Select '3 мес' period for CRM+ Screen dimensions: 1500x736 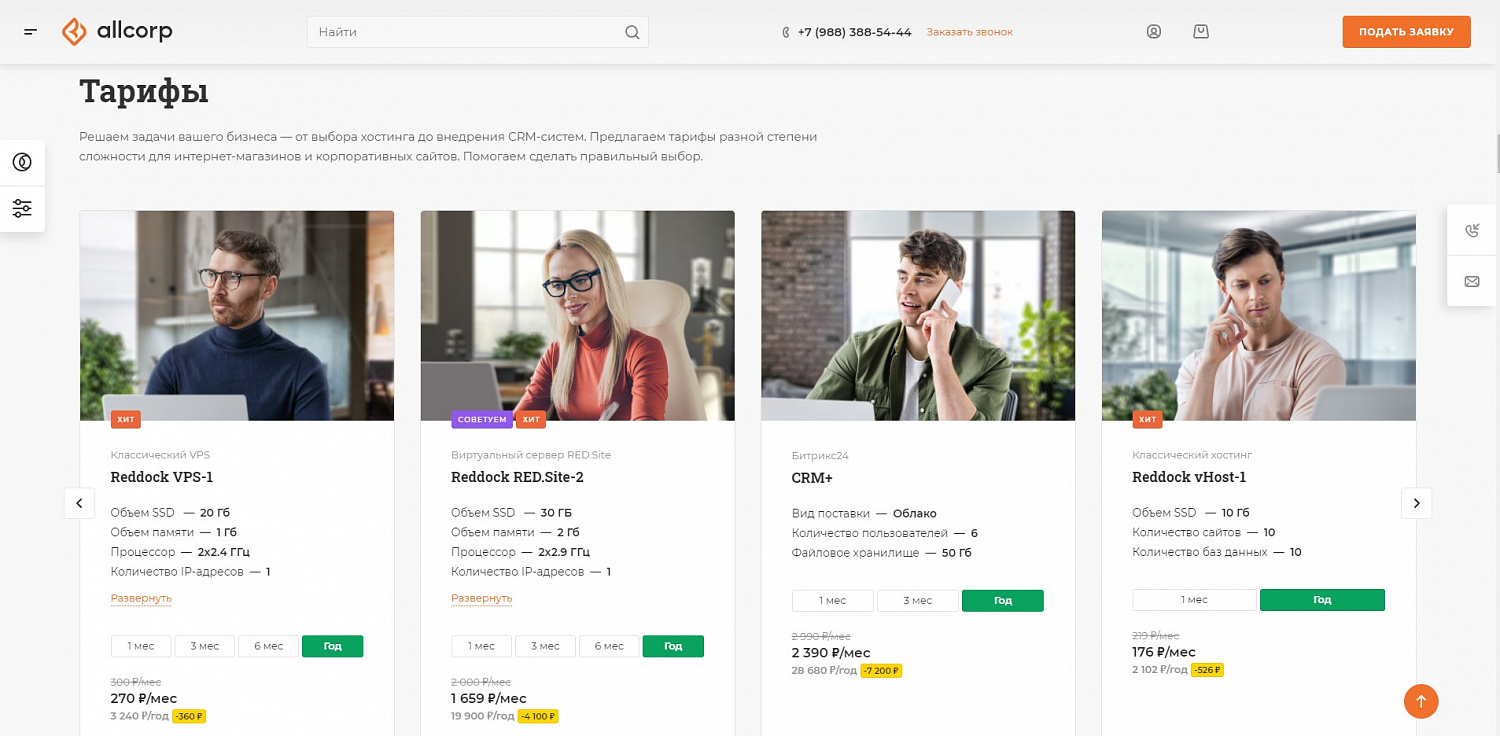pos(918,601)
